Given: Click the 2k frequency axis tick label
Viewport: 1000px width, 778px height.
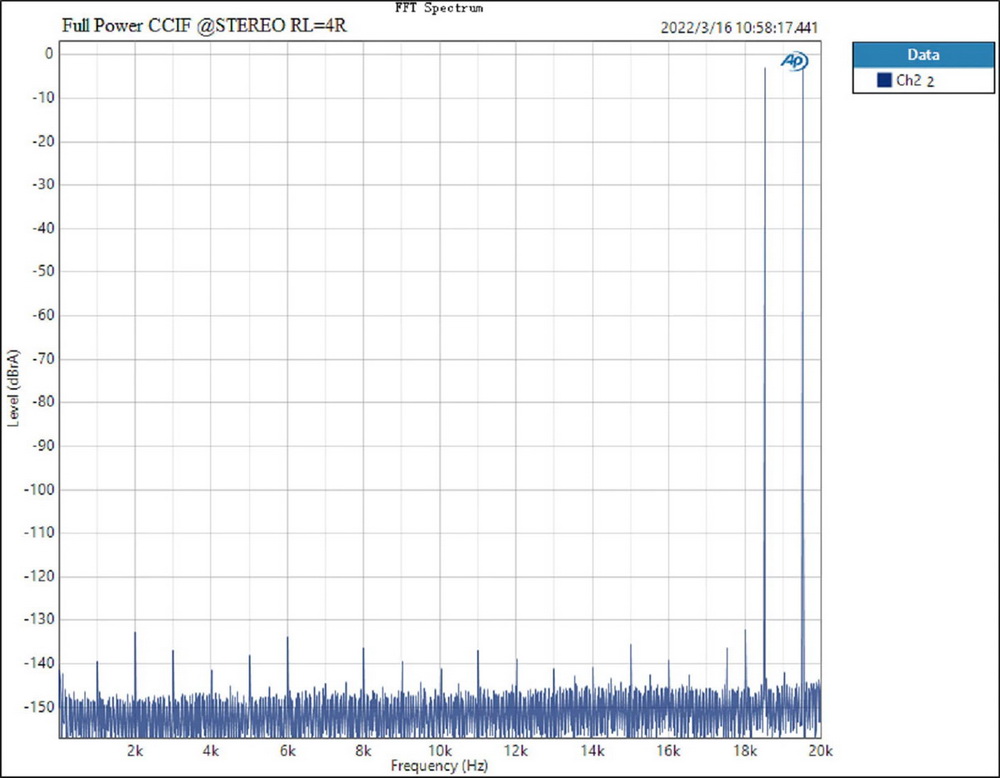Looking at the screenshot, I should tap(135, 750).
